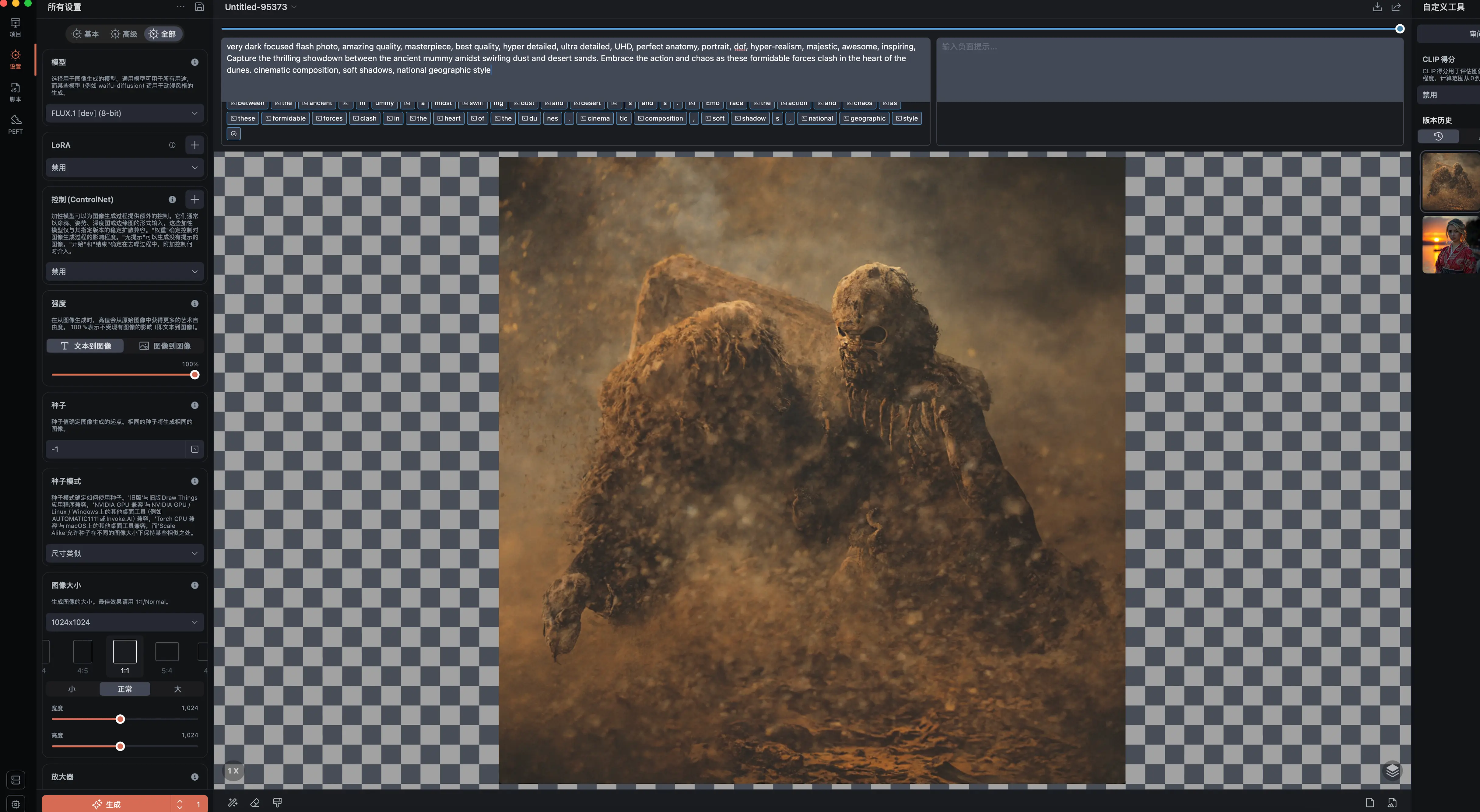This screenshot has height=812, width=1480.
Task: Select the eraser tool below the canvas
Action: 255,803
